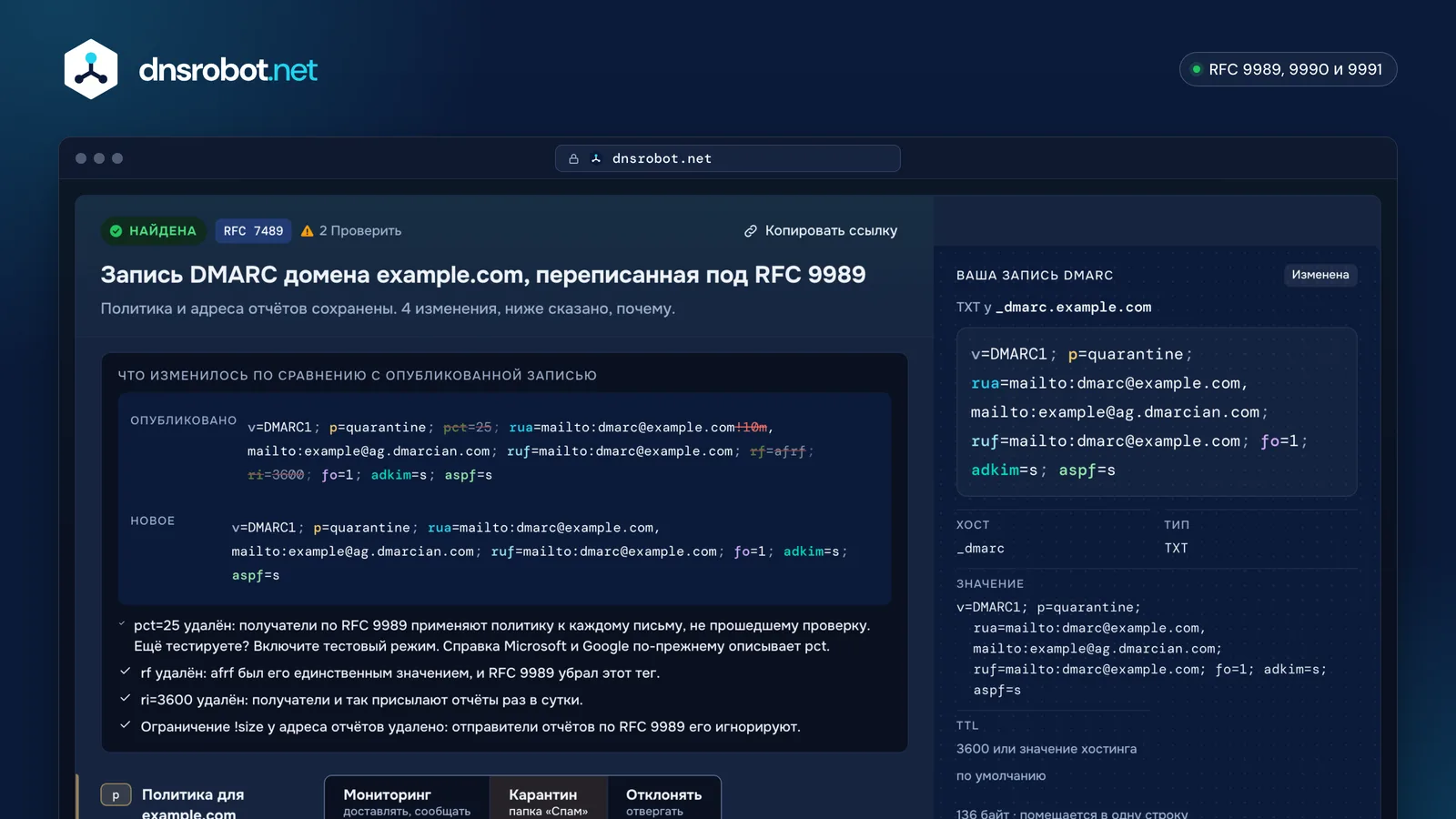Click the _dmarc host value
The width and height of the screenshot is (1456, 819).
coord(980,548)
